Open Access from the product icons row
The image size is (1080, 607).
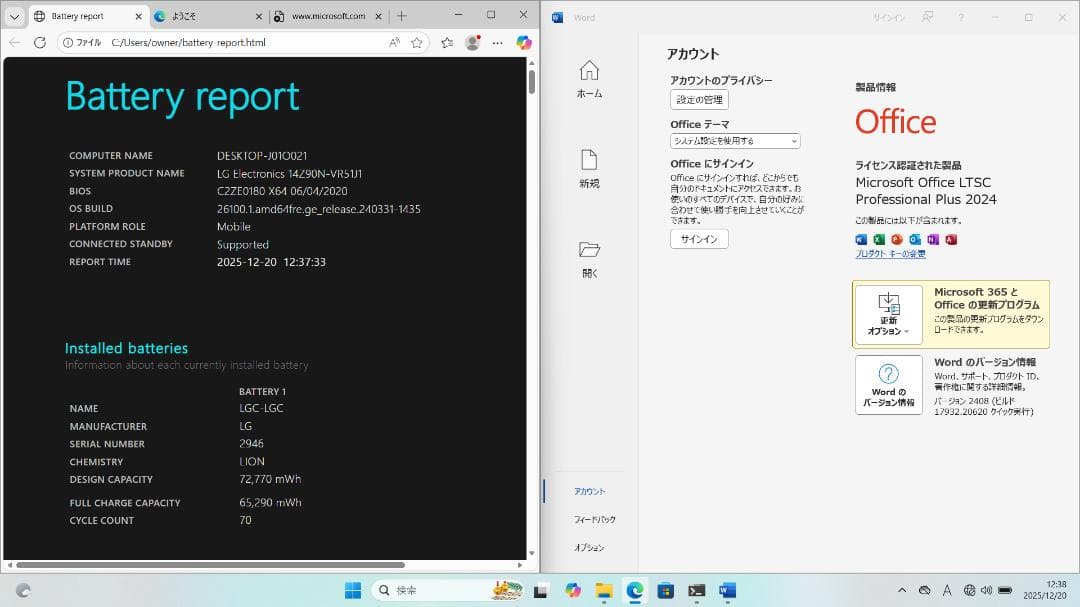click(950, 240)
